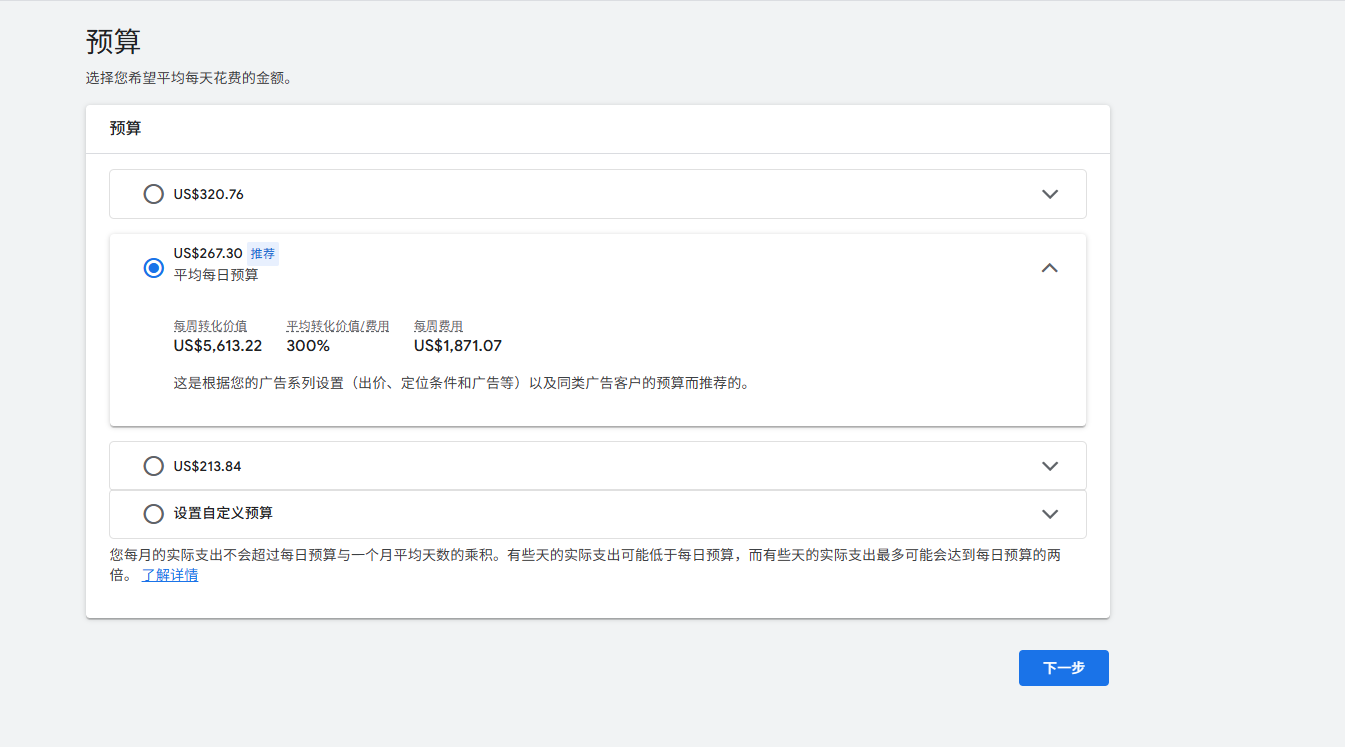1345x747 pixels.
Task: Expand the US$320.76 budget details
Action: click(x=1049, y=194)
